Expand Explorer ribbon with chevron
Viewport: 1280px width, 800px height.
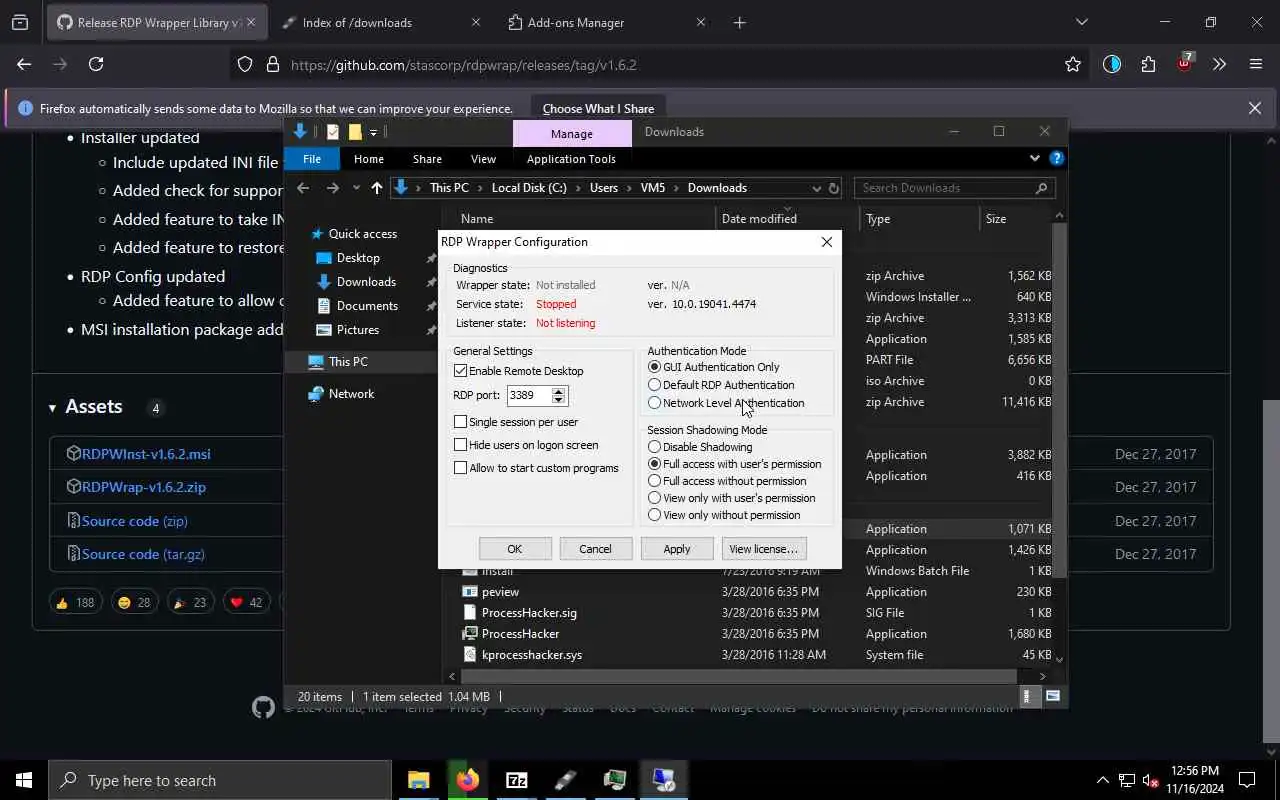coord(1034,158)
